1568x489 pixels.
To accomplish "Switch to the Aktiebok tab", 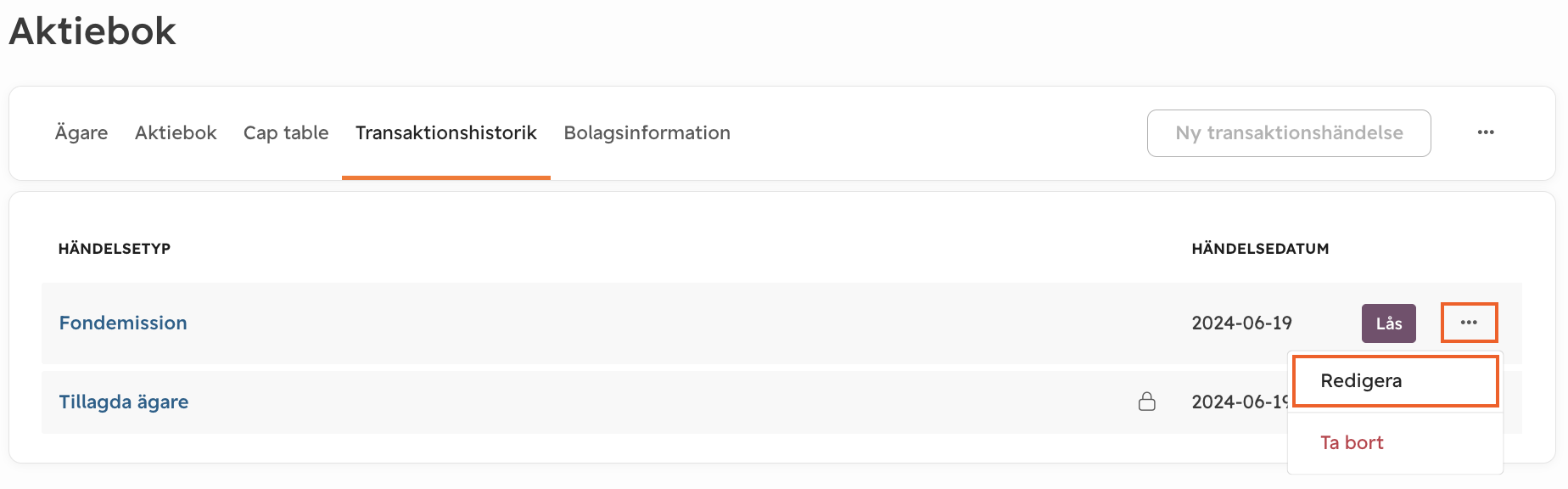I will click(176, 132).
